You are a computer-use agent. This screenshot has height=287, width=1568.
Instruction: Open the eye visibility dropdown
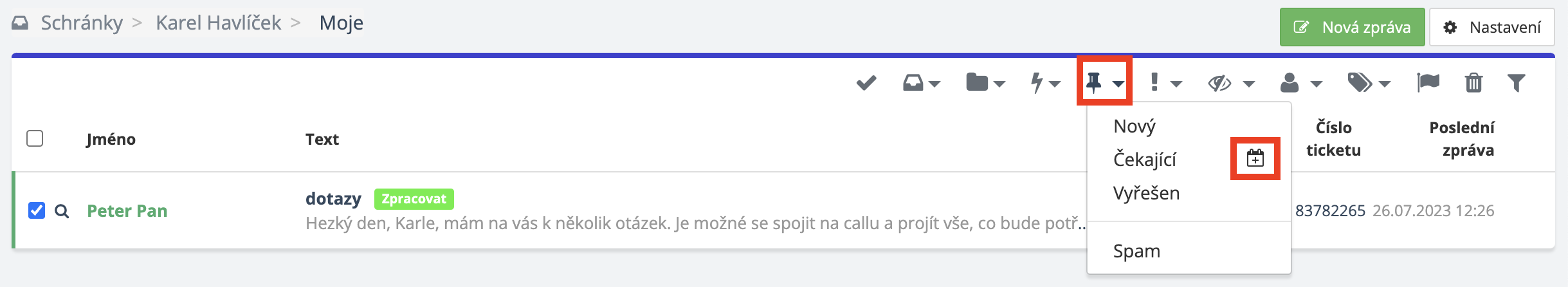click(x=1230, y=83)
